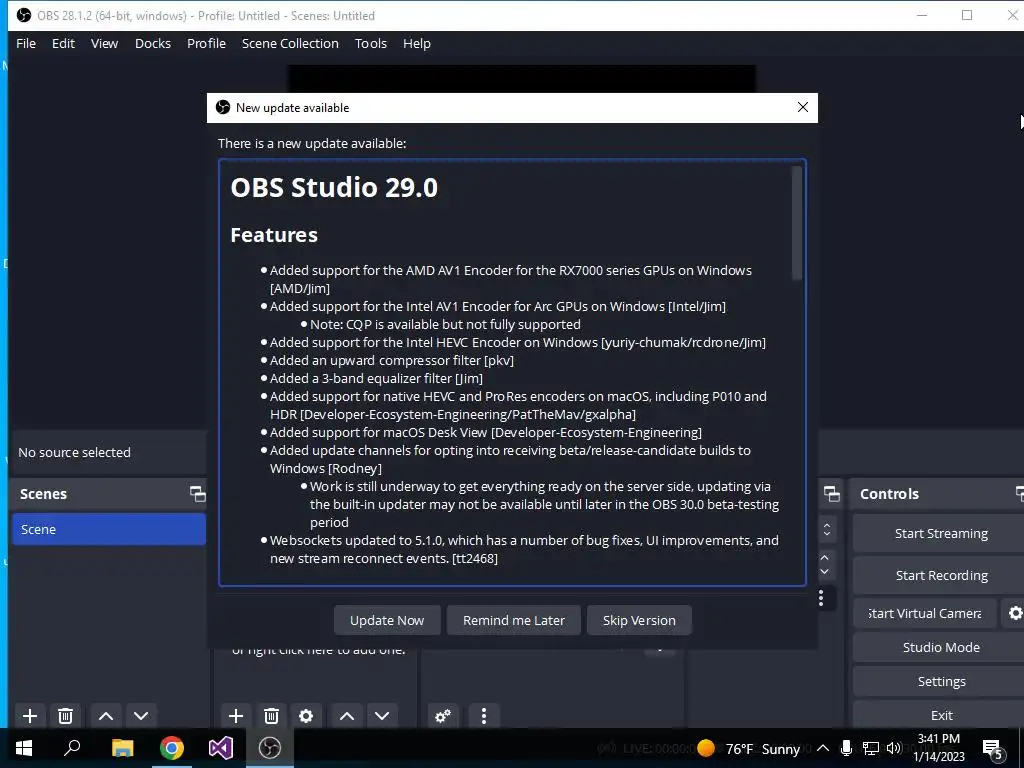Decrease transition duration with the spin box down arrow

pos(825,571)
